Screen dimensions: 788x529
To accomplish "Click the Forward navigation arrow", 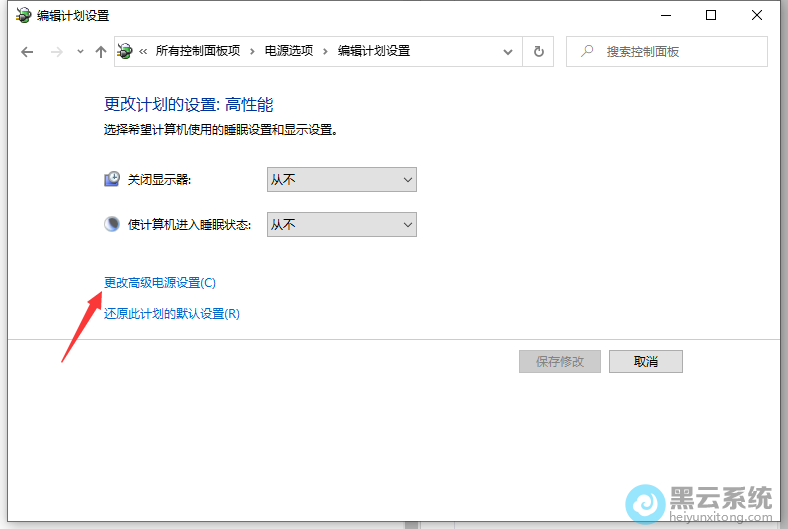I will [56, 52].
